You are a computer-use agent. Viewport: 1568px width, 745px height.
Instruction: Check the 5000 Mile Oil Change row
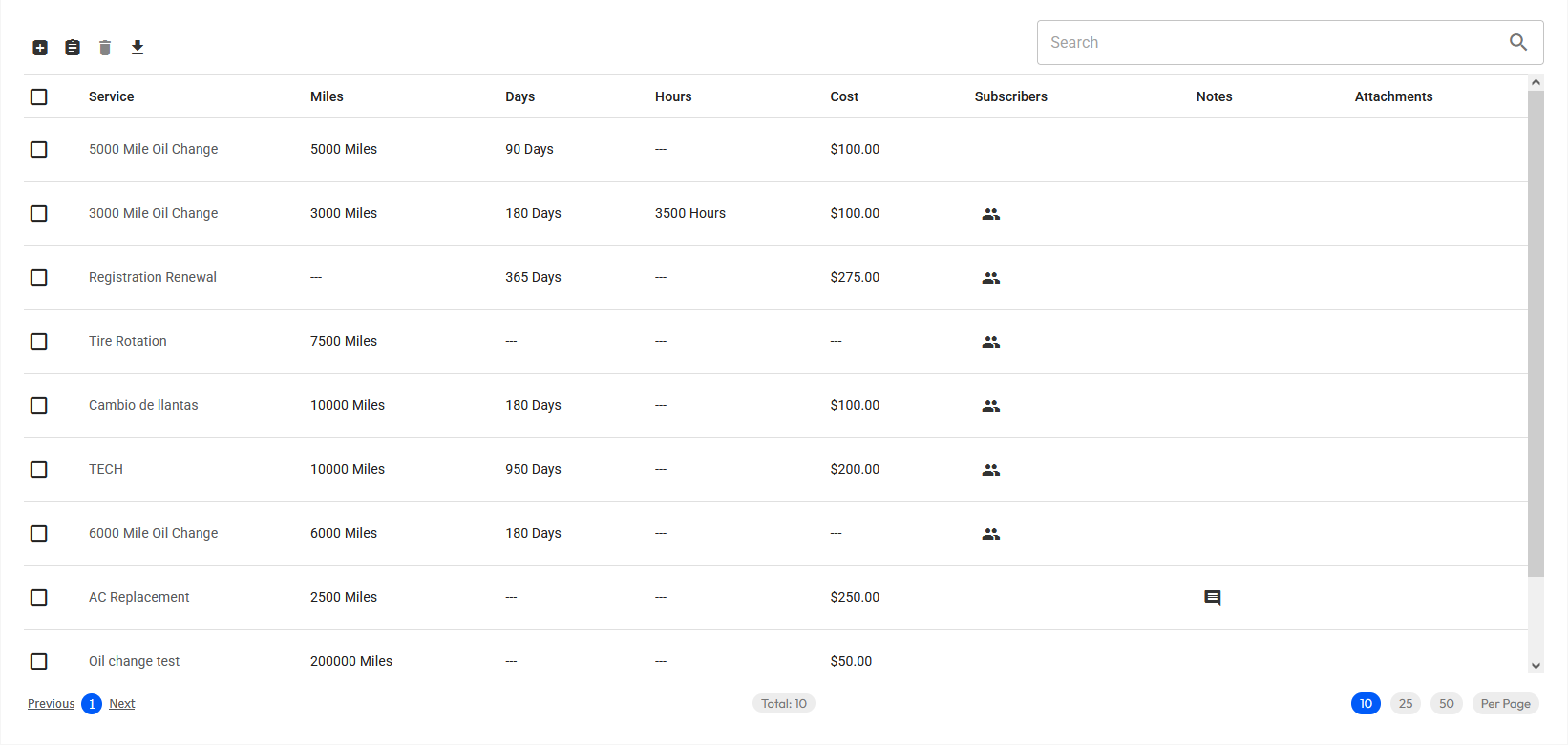pyautogui.click(x=39, y=149)
